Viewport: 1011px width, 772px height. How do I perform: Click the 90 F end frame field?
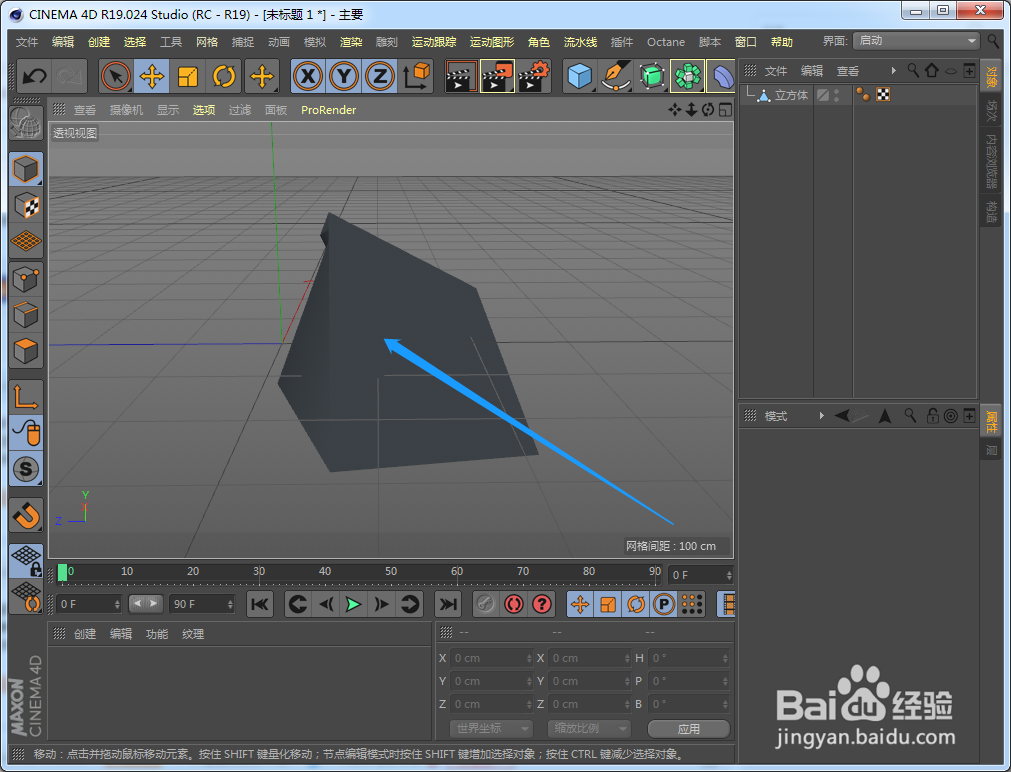(x=202, y=604)
